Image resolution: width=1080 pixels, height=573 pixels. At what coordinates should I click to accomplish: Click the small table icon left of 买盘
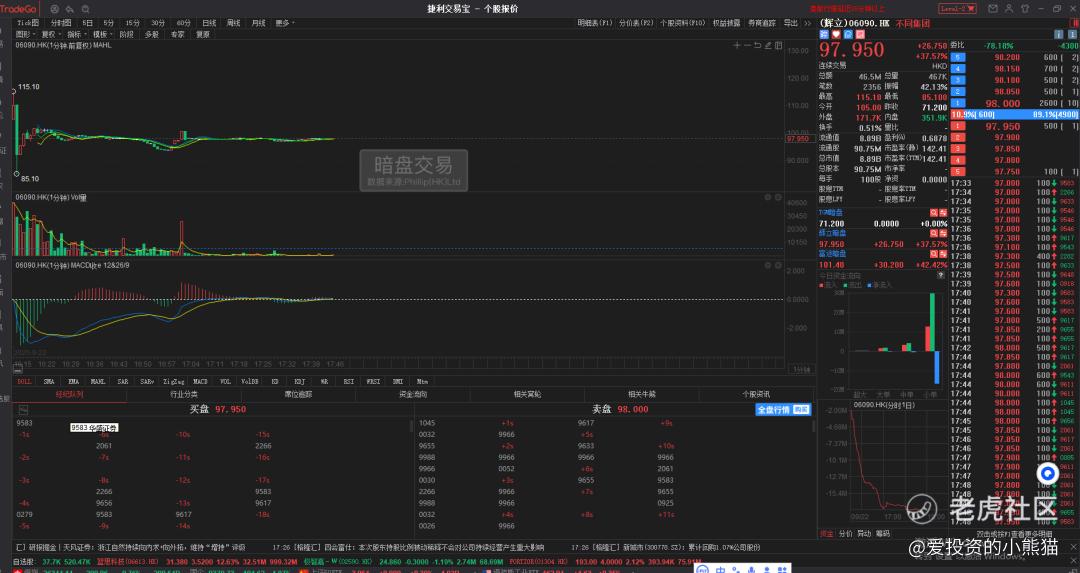(23, 409)
